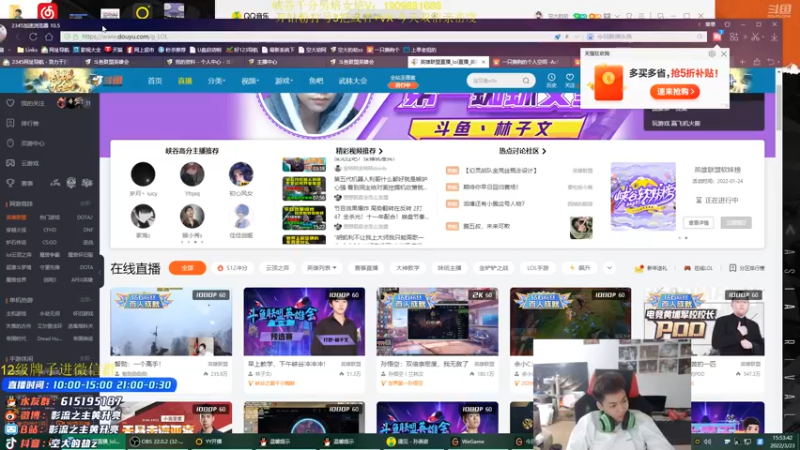Open 云游戏 gamepad item in sidebar
Screen dimensions: 800x450
pos(30,163)
